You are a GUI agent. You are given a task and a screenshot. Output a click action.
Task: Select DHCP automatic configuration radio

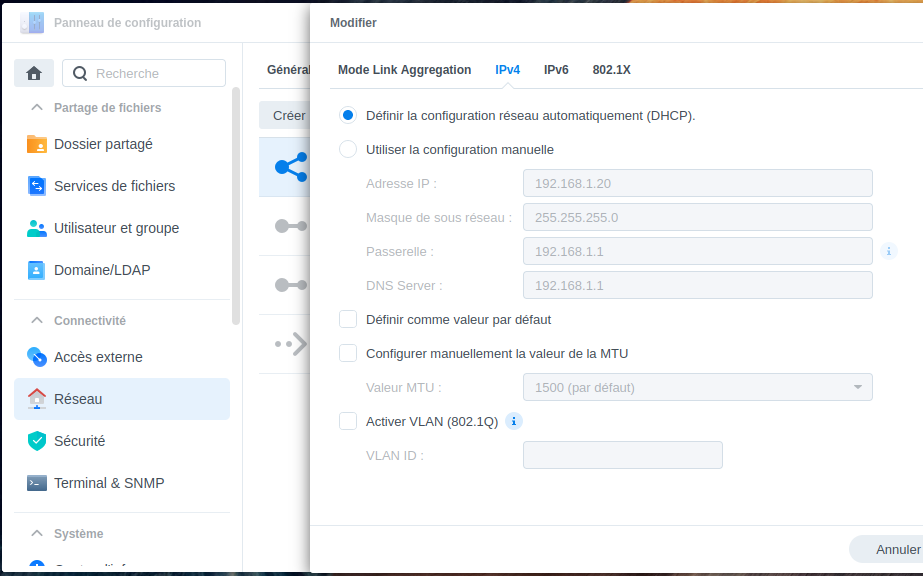click(x=348, y=115)
